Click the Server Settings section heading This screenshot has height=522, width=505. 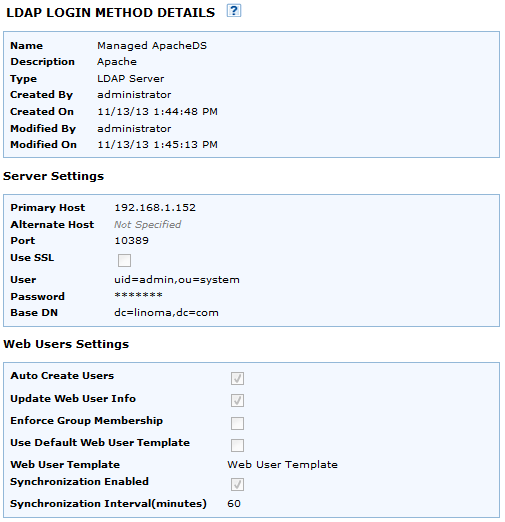pos(53,176)
